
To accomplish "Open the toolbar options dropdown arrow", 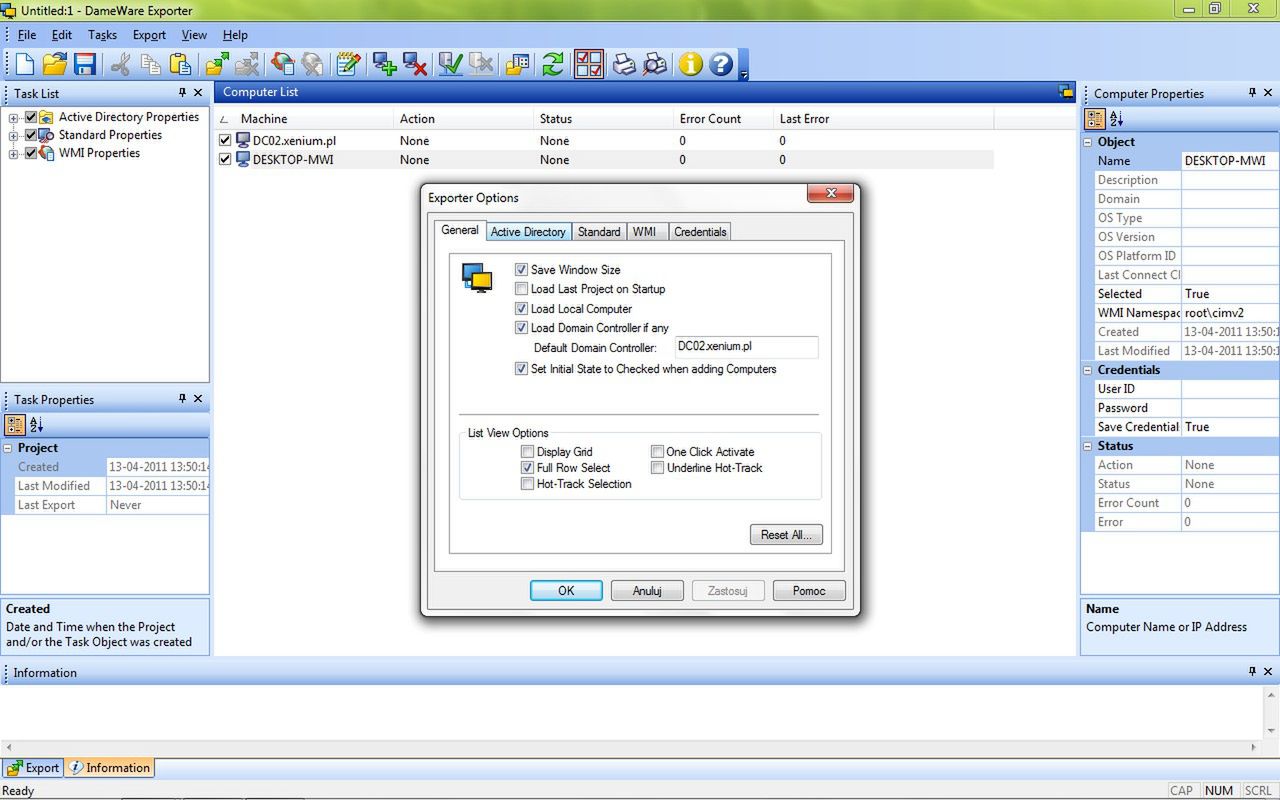I will (x=744, y=74).
